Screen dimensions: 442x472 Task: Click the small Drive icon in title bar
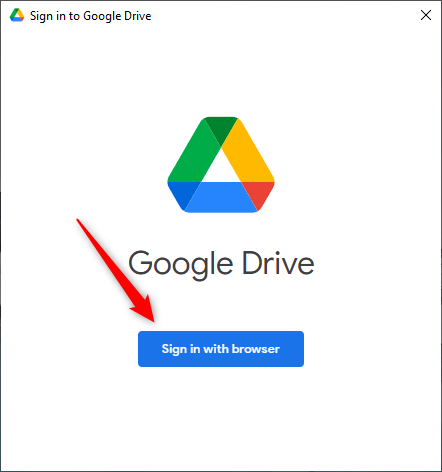(x=17, y=15)
